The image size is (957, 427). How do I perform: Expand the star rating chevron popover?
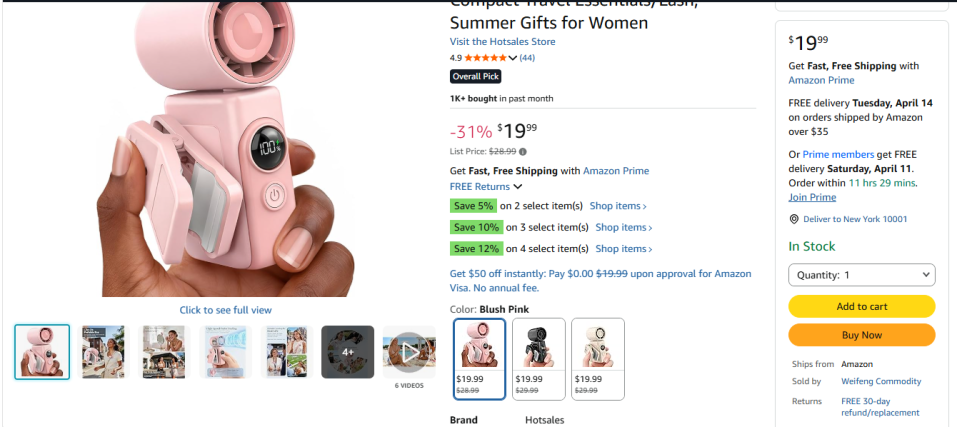[514, 58]
